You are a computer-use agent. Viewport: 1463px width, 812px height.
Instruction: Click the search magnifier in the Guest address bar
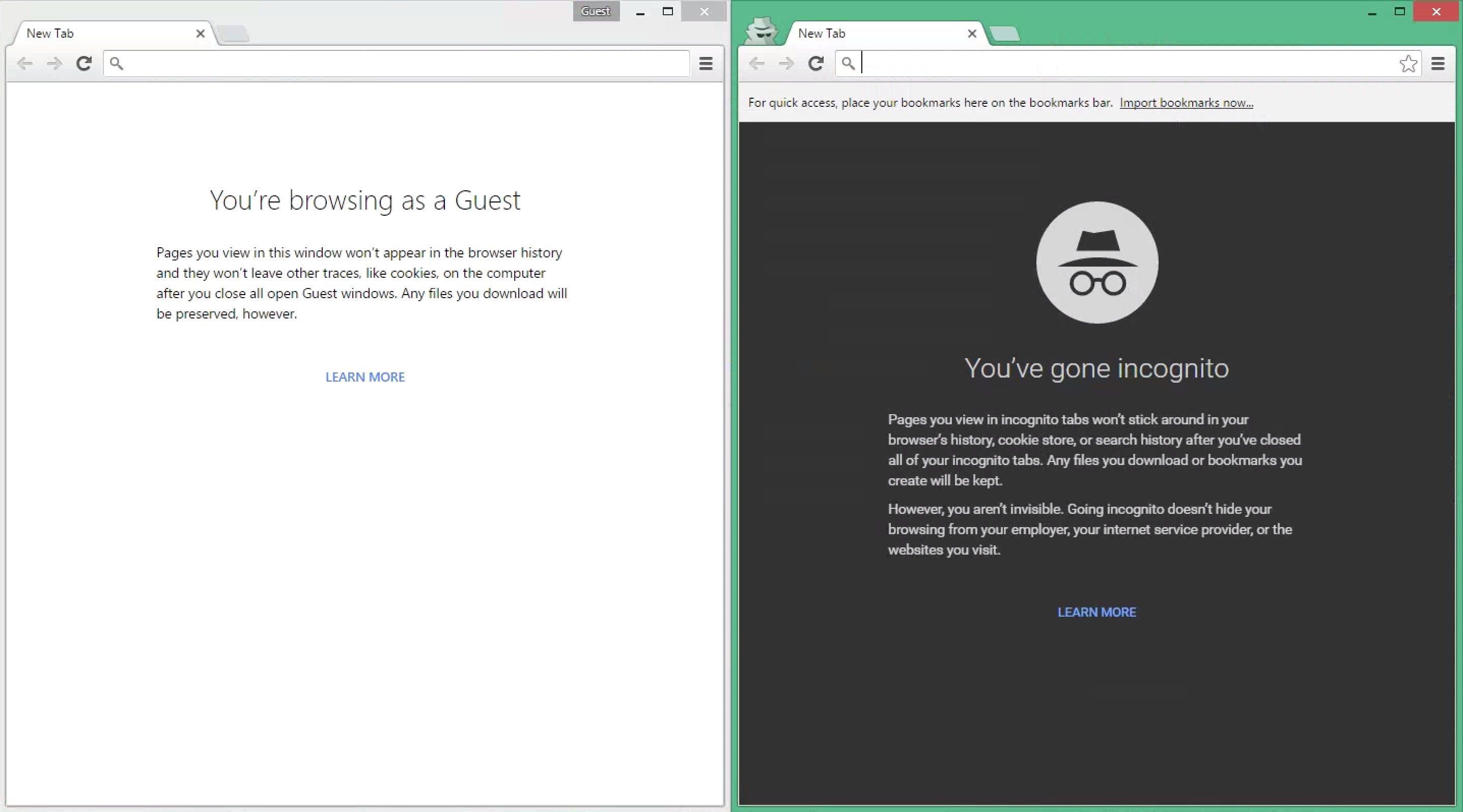tap(117, 64)
